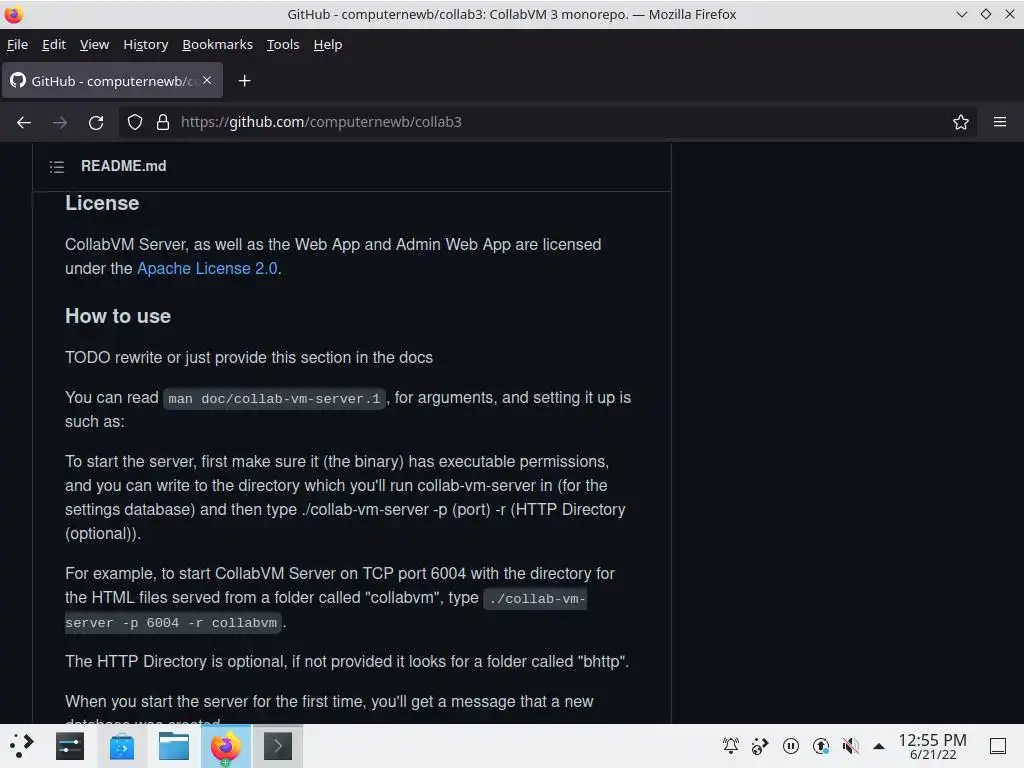
Task: Click the 'man doc/collab-vm-server.1' code snippet
Action: [274, 398]
